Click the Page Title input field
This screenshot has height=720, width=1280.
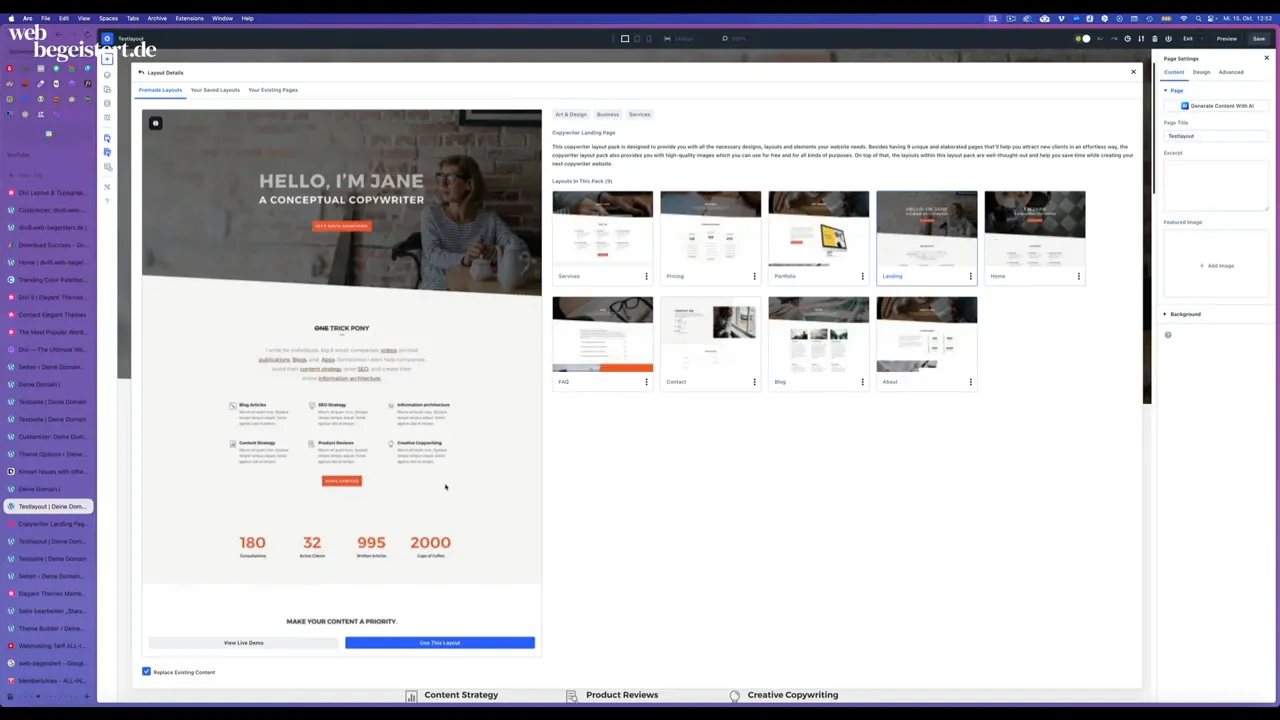[1215, 136]
